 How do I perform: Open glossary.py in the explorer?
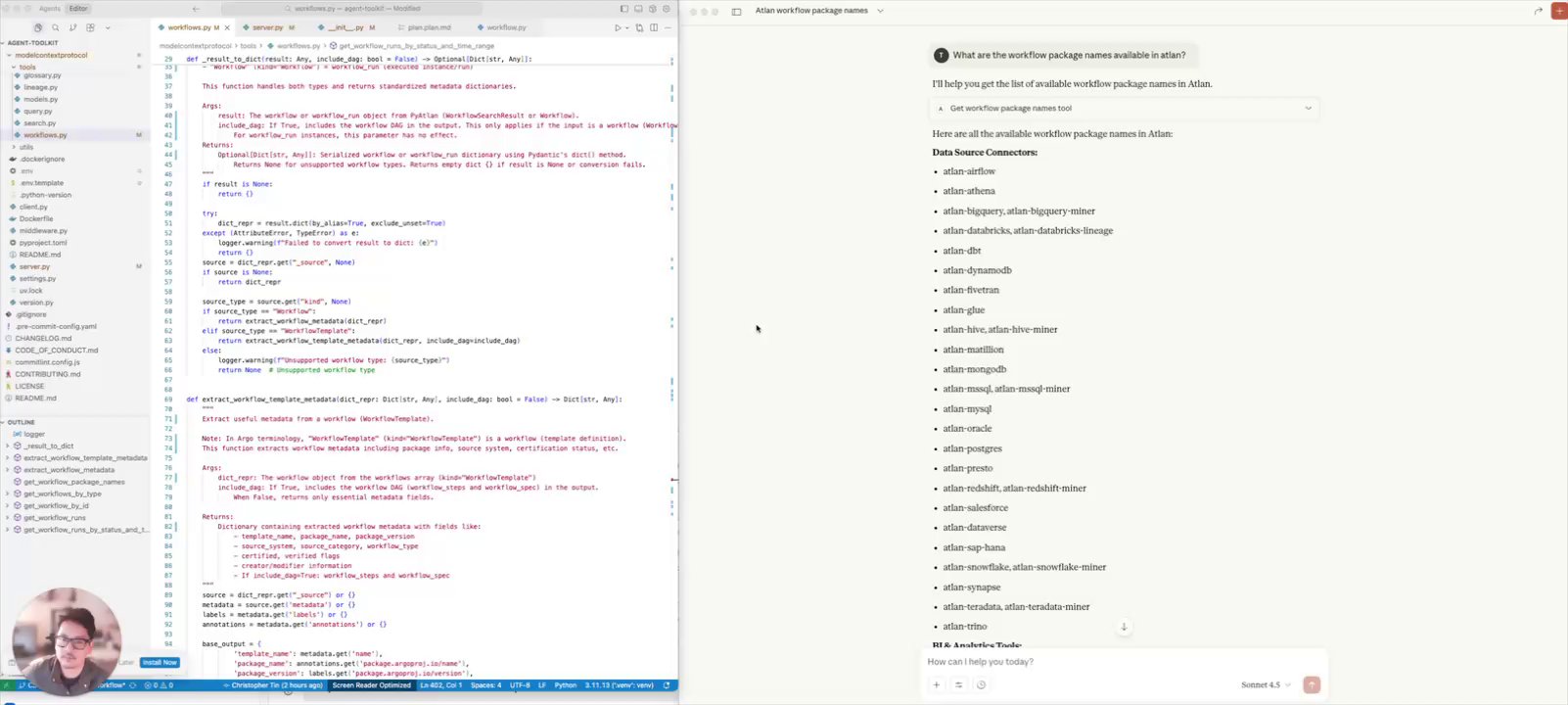click(42, 75)
